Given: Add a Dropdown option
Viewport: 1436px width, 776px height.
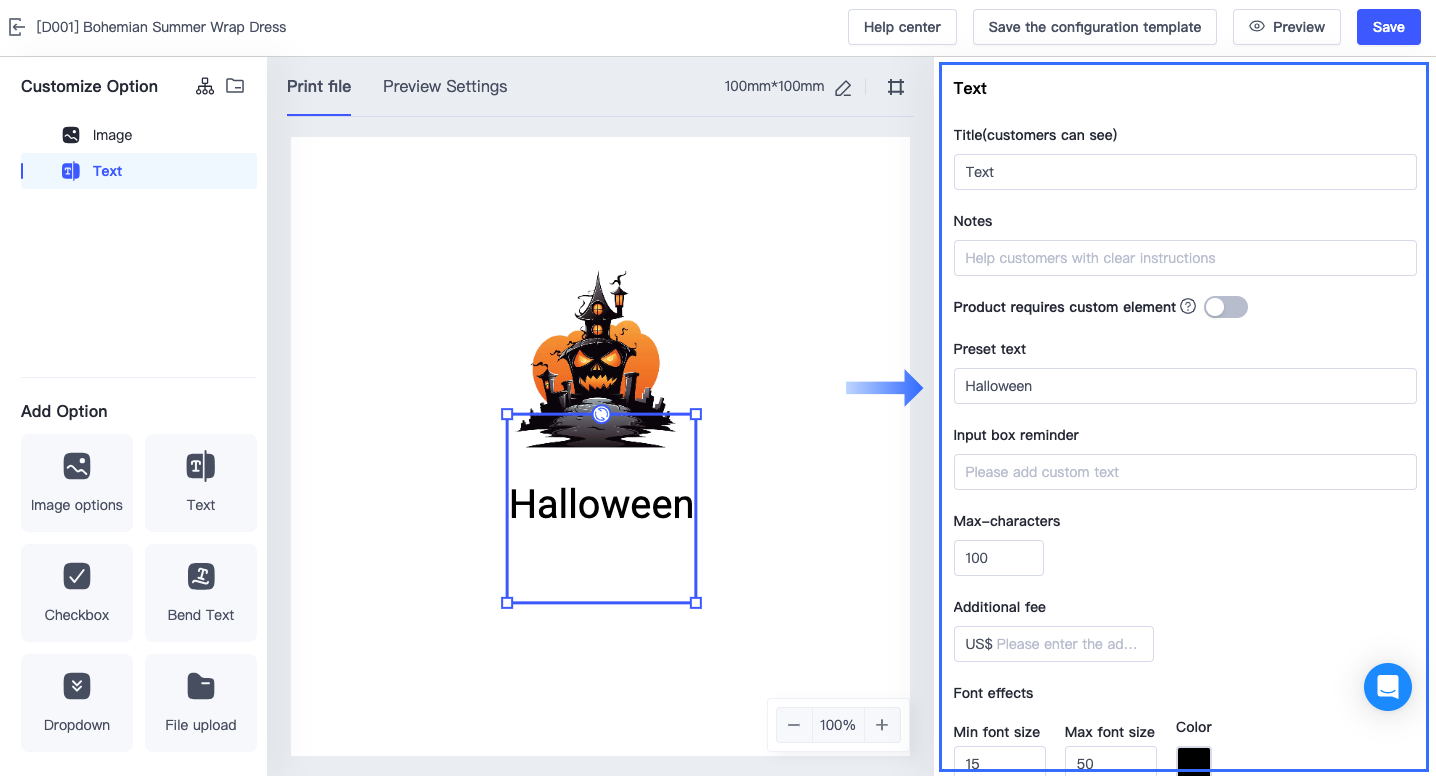Looking at the screenshot, I should [77, 702].
